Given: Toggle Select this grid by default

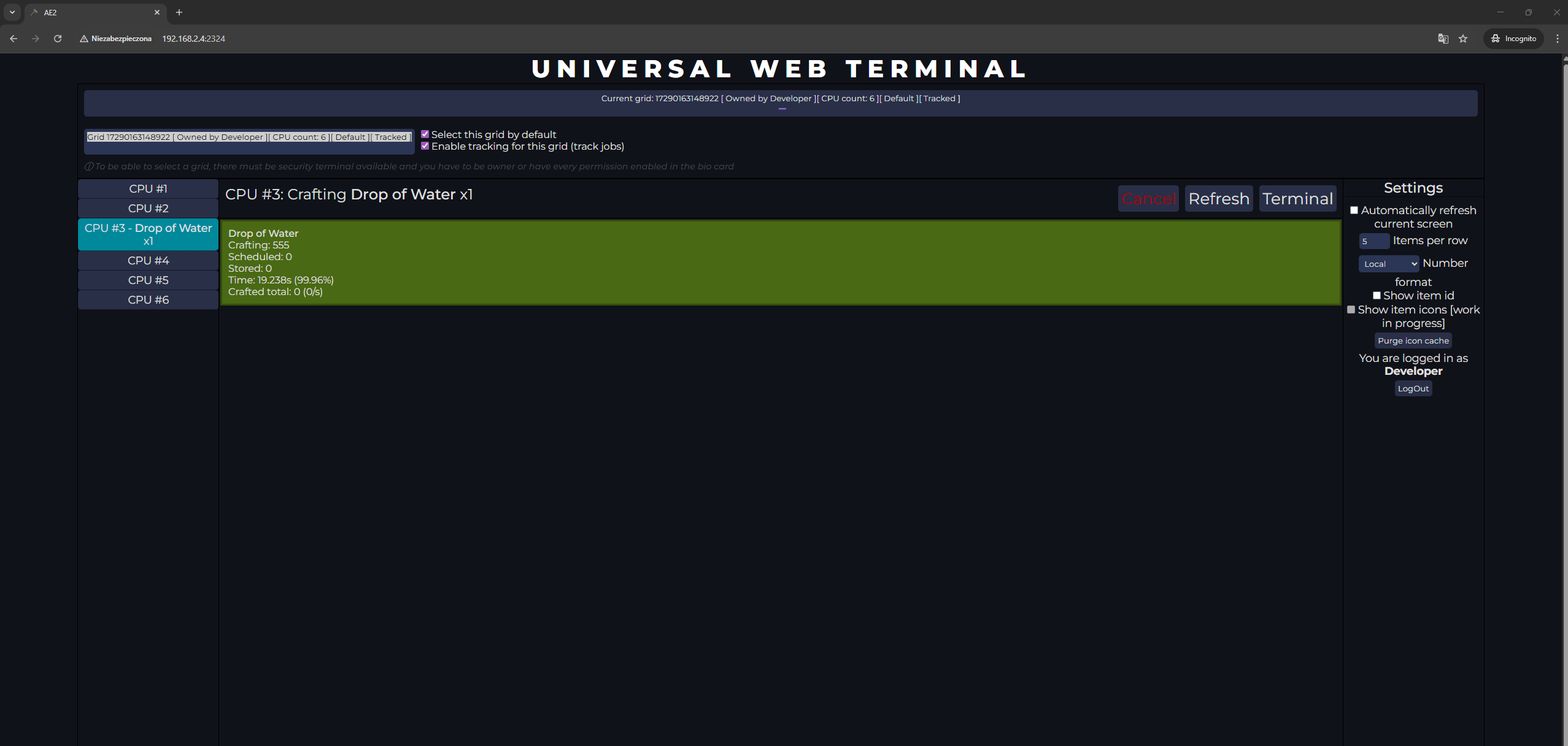Looking at the screenshot, I should [425, 134].
